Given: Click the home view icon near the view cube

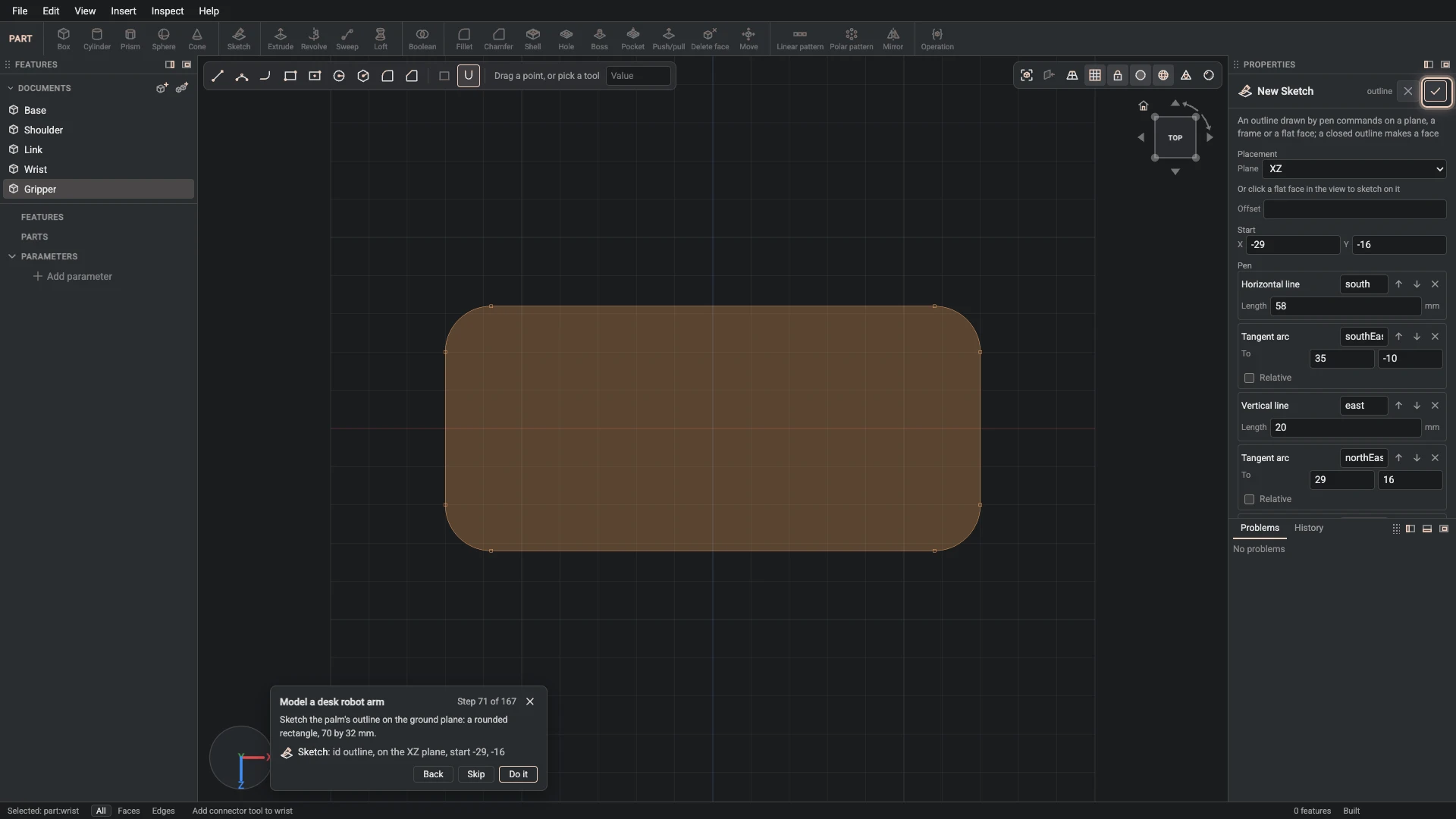Looking at the screenshot, I should coord(1144,106).
